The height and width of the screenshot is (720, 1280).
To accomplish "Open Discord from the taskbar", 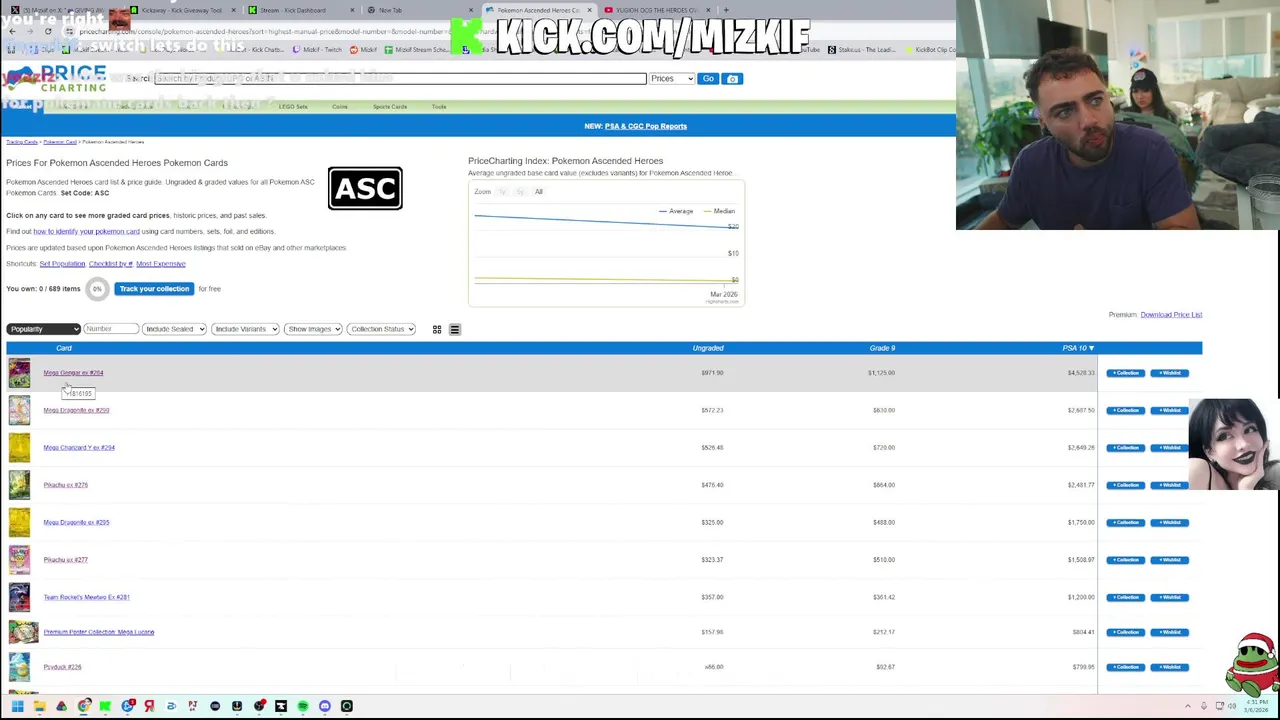I will [x=325, y=706].
